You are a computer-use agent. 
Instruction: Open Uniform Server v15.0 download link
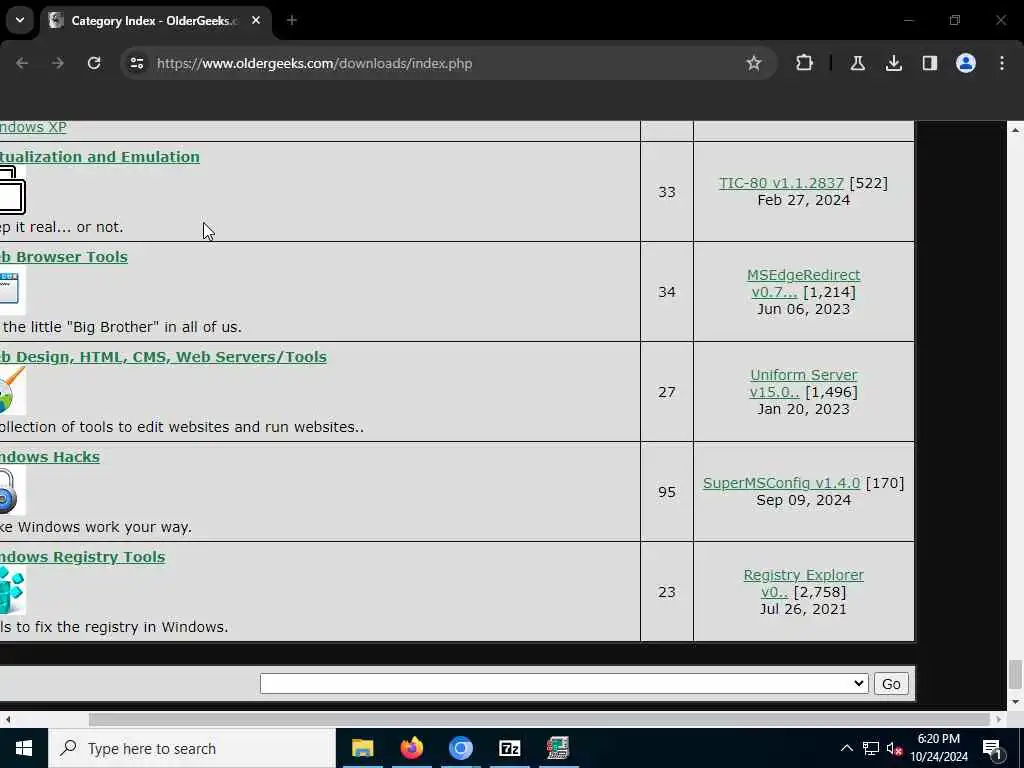803,383
